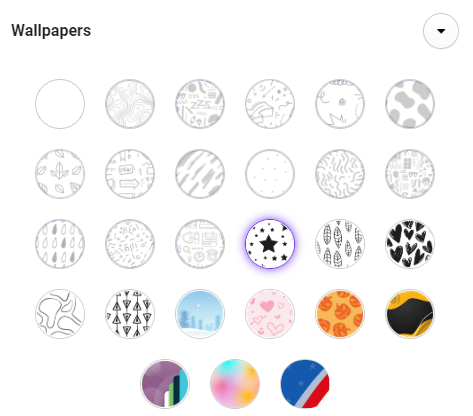This screenshot has width=473, height=416.
Task: Select the black and yellow wave wallpaper
Action: coord(410,314)
